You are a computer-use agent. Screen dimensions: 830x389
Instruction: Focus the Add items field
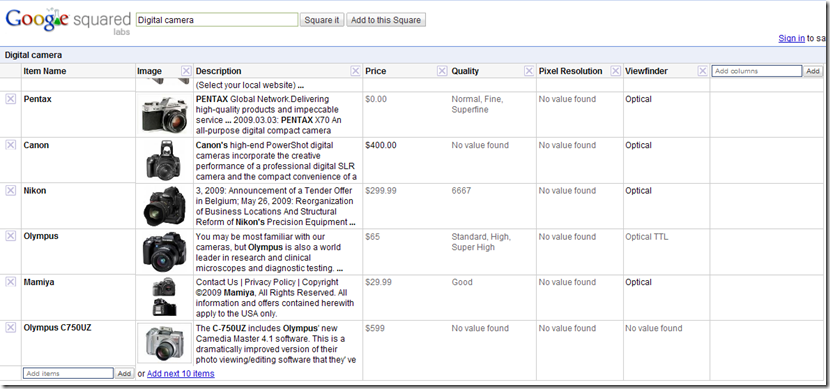(68, 374)
